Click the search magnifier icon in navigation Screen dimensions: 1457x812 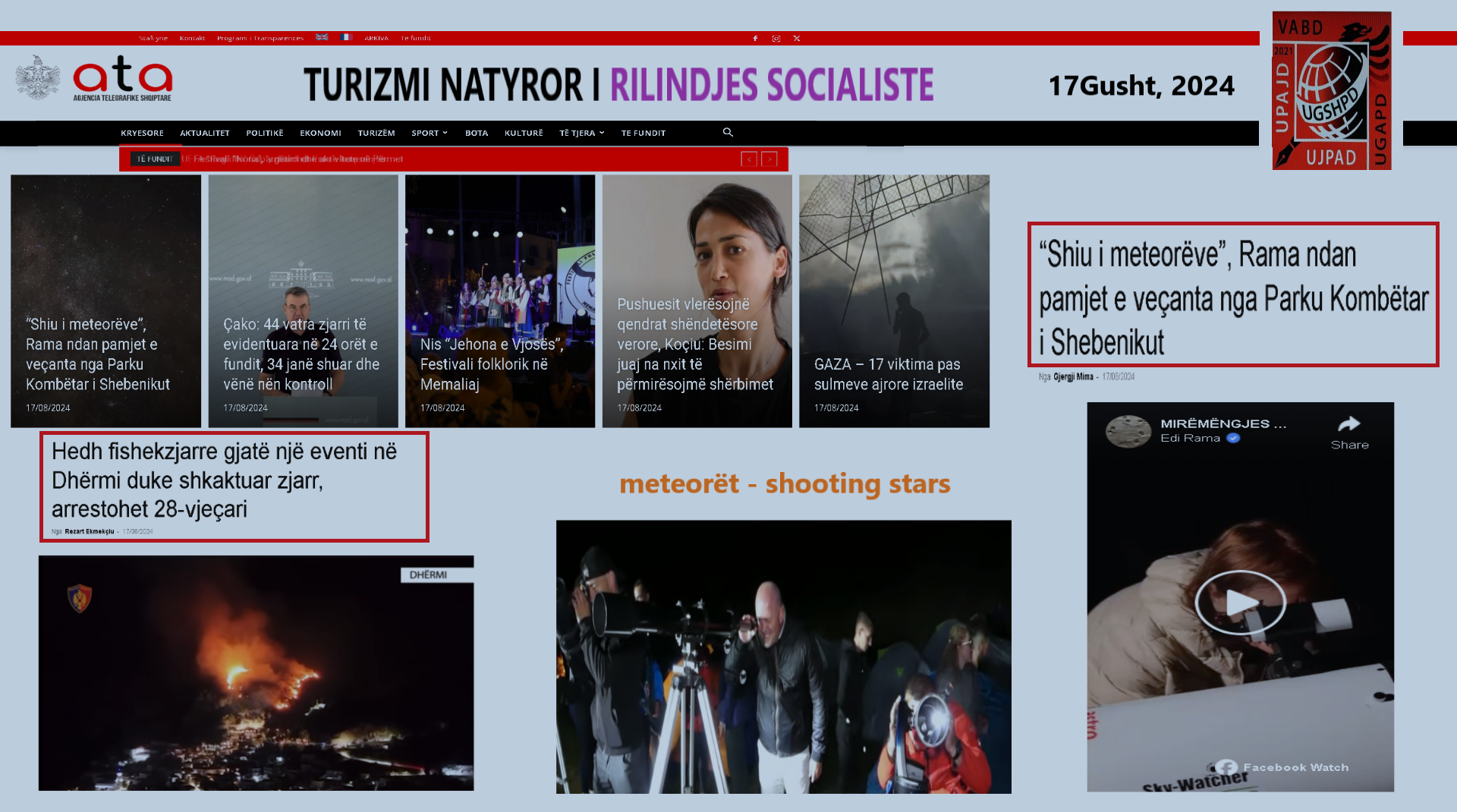point(728,133)
